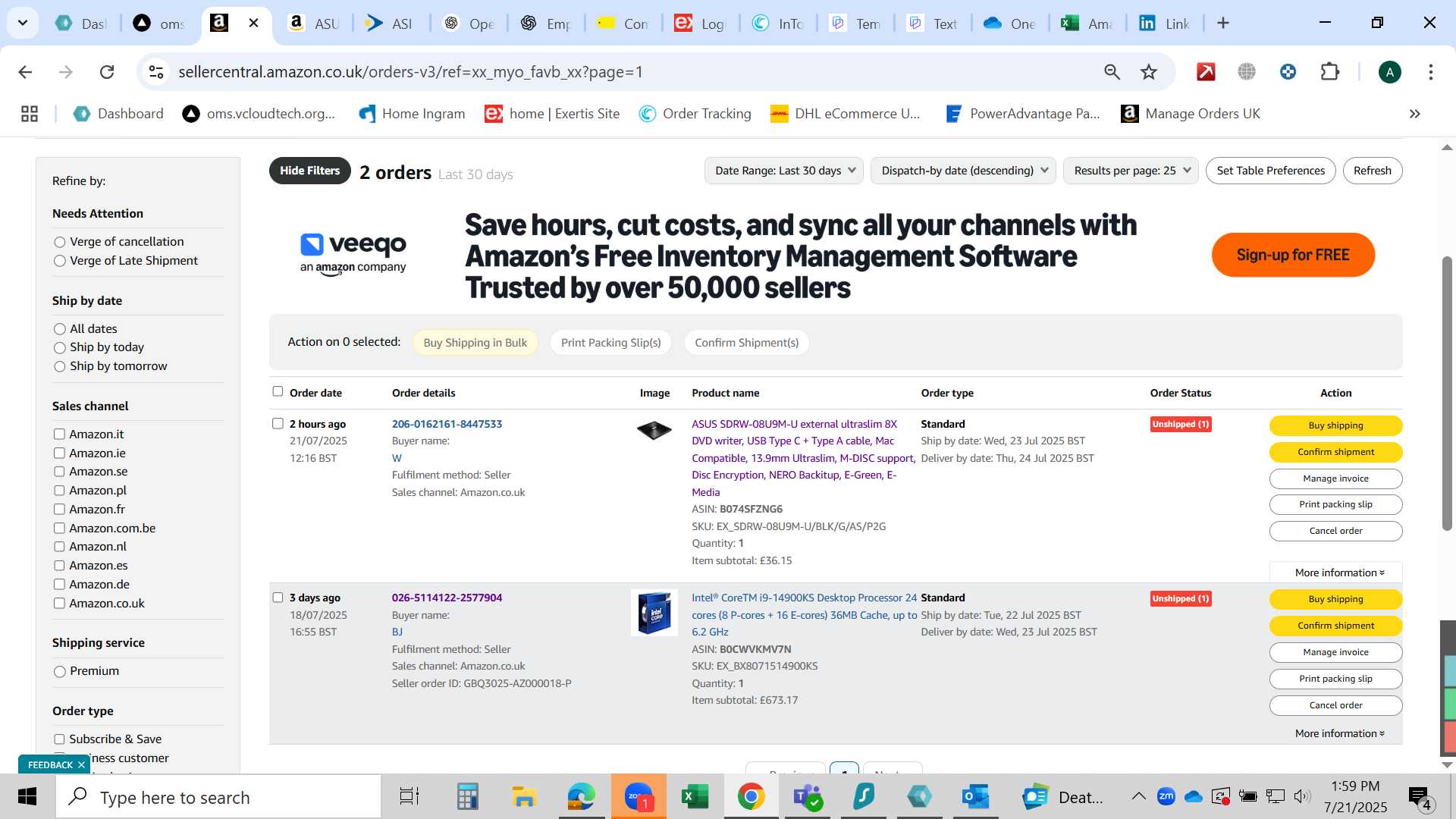
Task: Reload the Seller Central page
Action: pyautogui.click(x=107, y=72)
